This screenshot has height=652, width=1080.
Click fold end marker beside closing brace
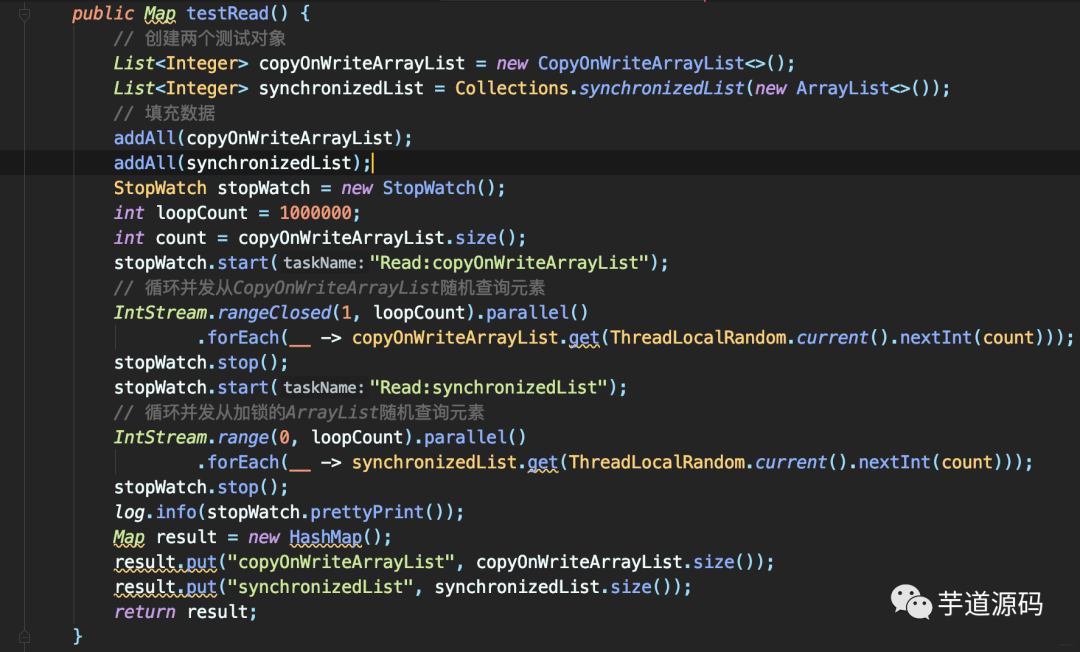[x=24, y=636]
